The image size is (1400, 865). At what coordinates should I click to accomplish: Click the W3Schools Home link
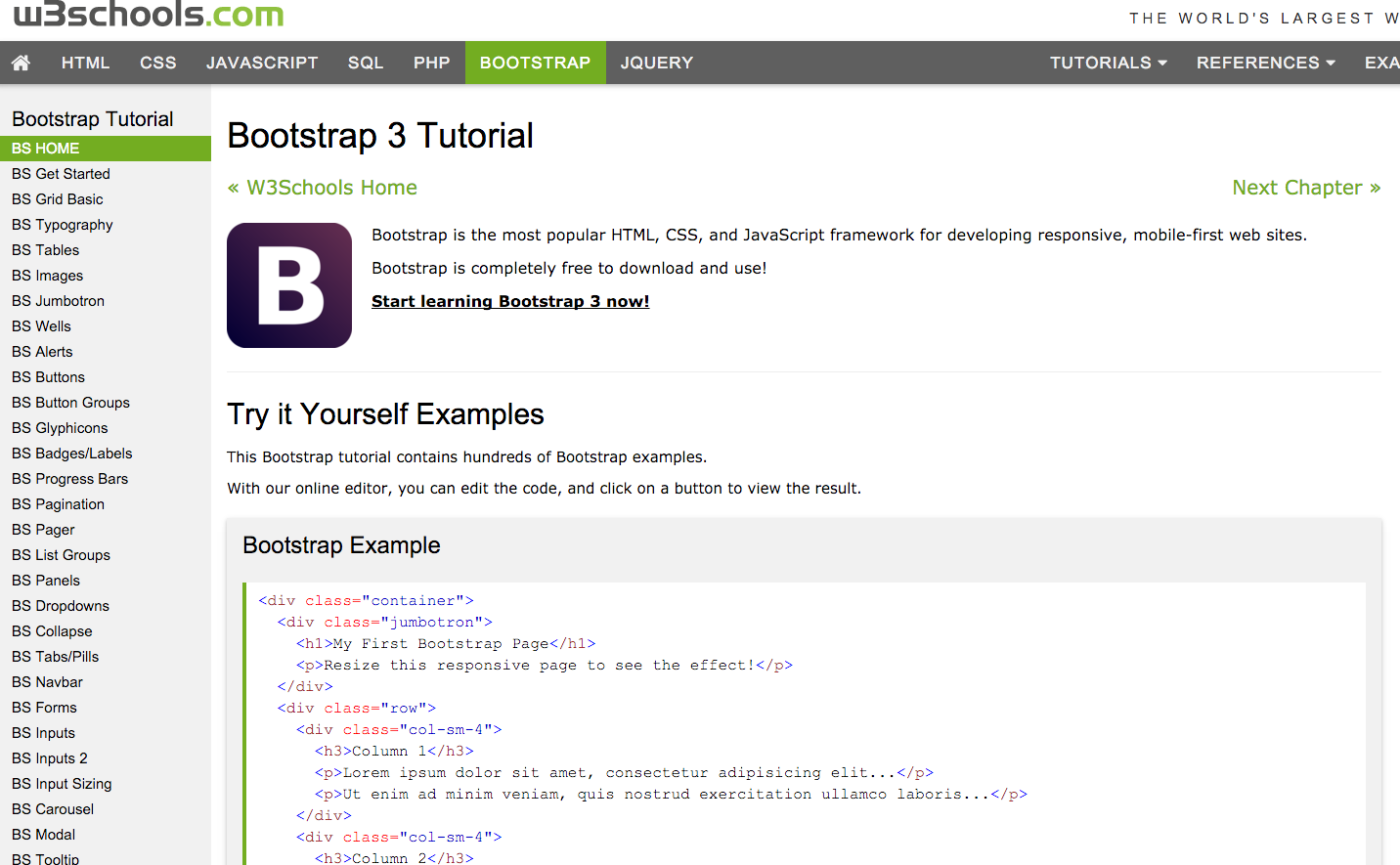coord(323,188)
